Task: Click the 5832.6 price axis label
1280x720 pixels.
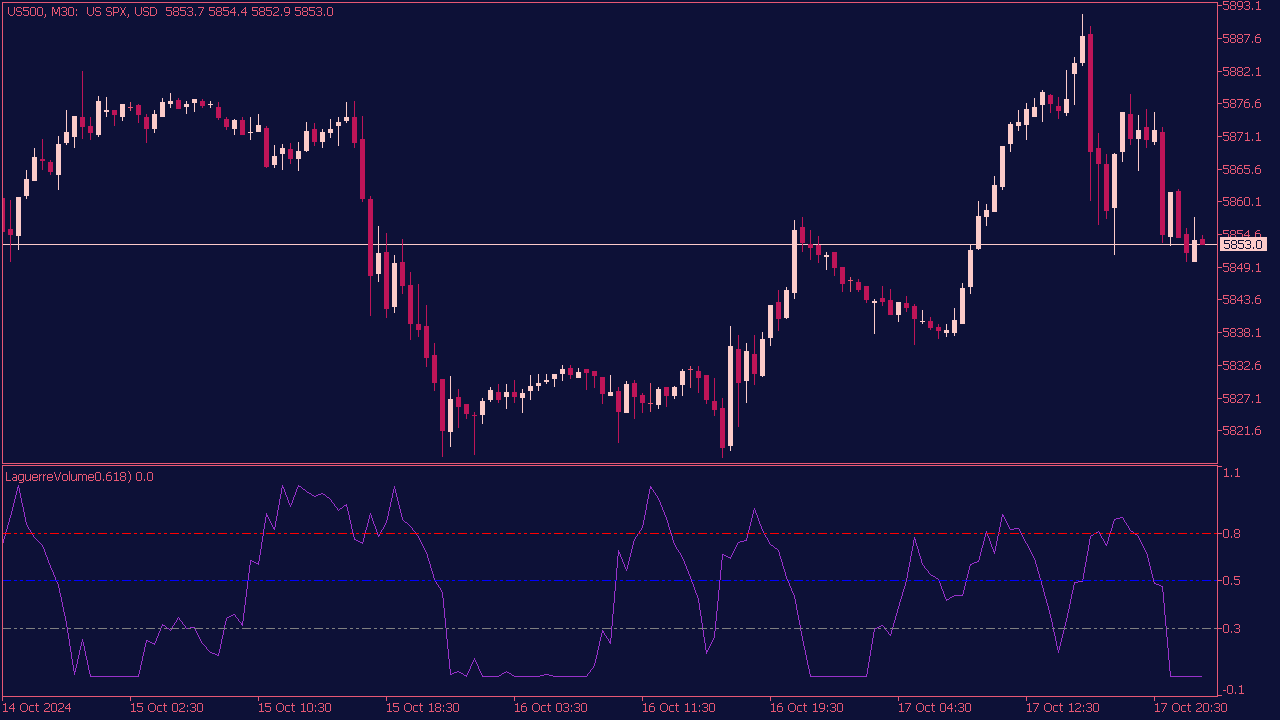Action: click(x=1241, y=366)
